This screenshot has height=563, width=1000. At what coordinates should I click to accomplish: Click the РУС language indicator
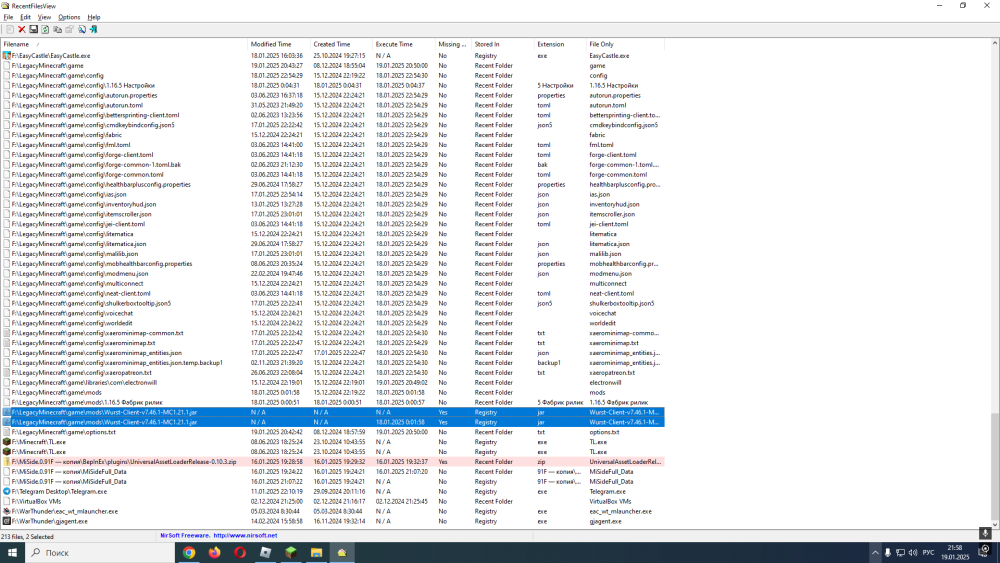[x=929, y=553]
